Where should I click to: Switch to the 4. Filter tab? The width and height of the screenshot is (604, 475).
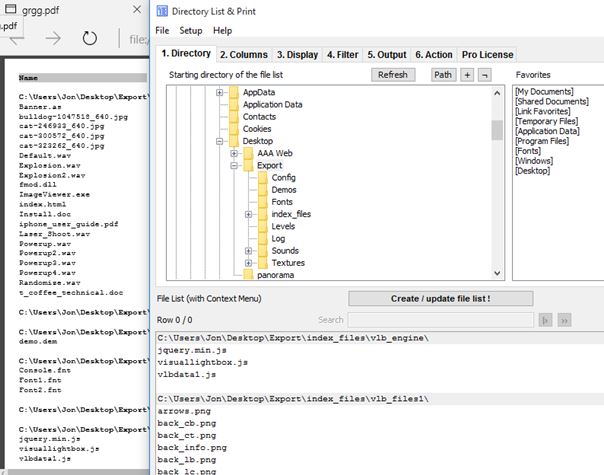pyautogui.click(x=343, y=54)
